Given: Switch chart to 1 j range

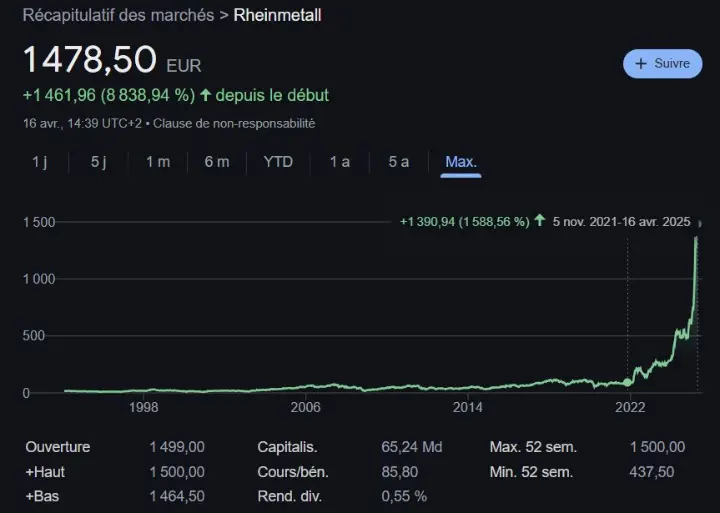Looking at the screenshot, I should point(39,162).
